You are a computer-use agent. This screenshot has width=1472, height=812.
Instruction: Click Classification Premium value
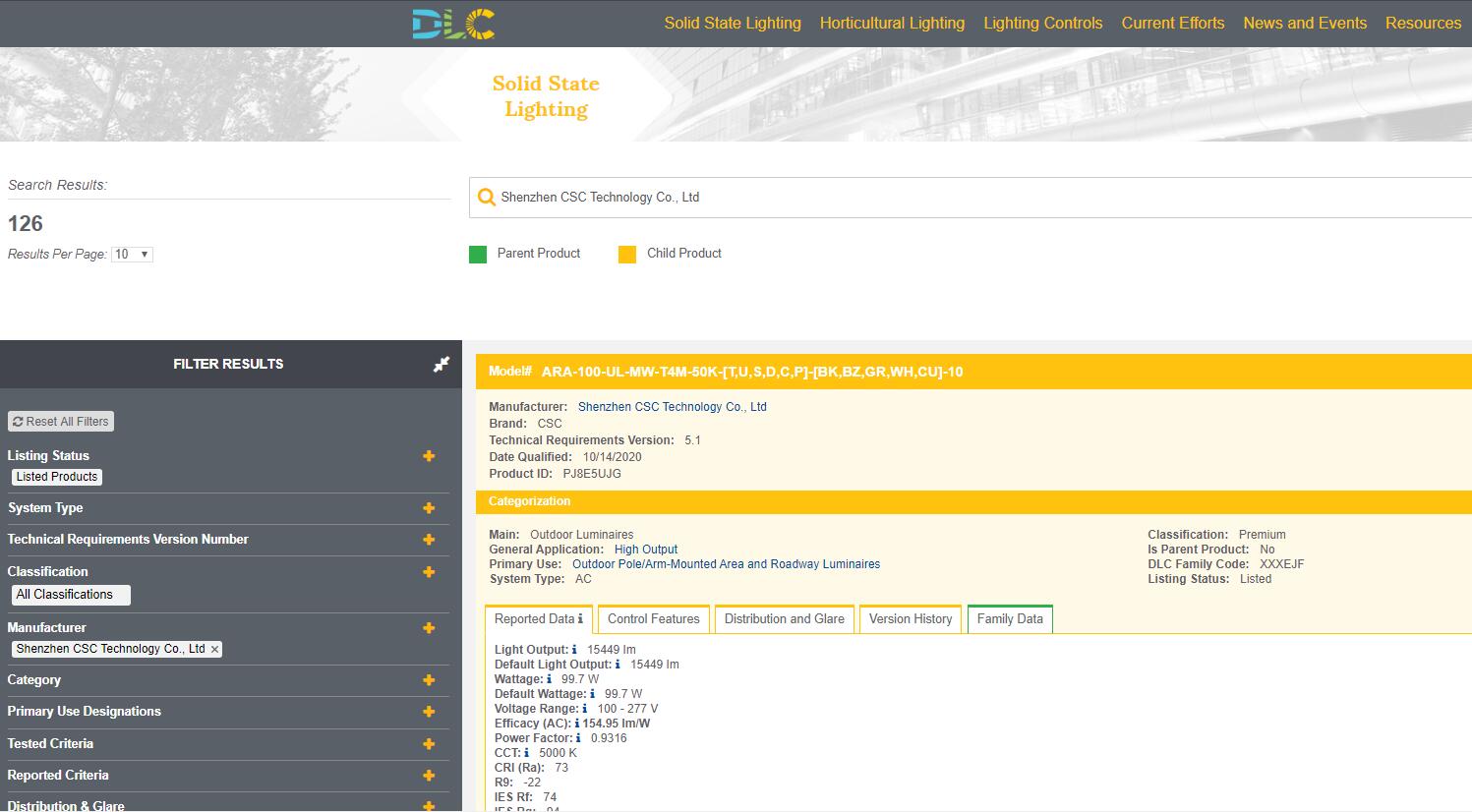tap(1263, 535)
